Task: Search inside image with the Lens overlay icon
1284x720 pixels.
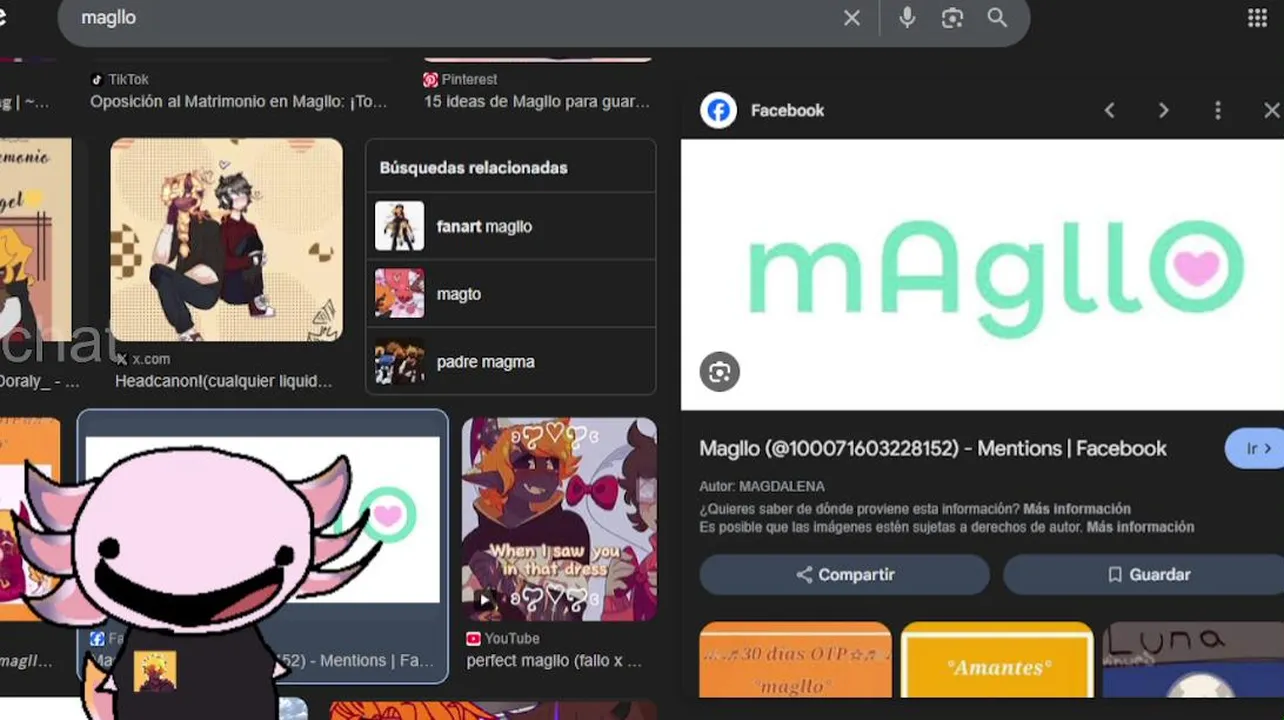Action: pos(719,372)
